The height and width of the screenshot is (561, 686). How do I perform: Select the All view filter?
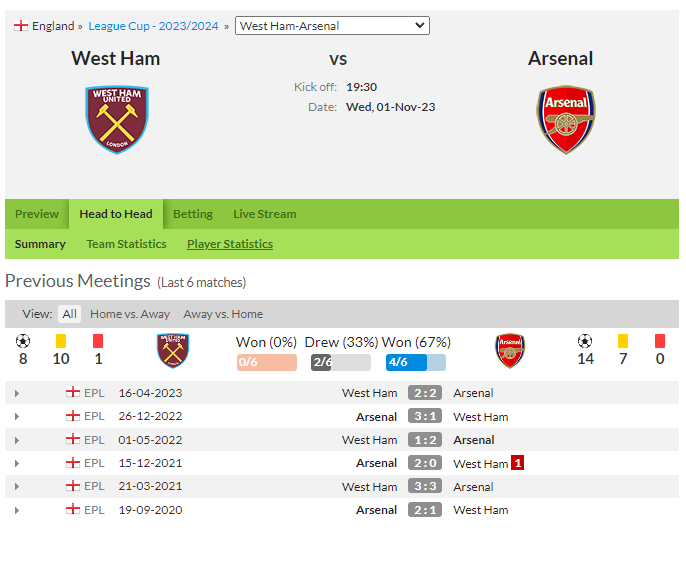[70, 314]
